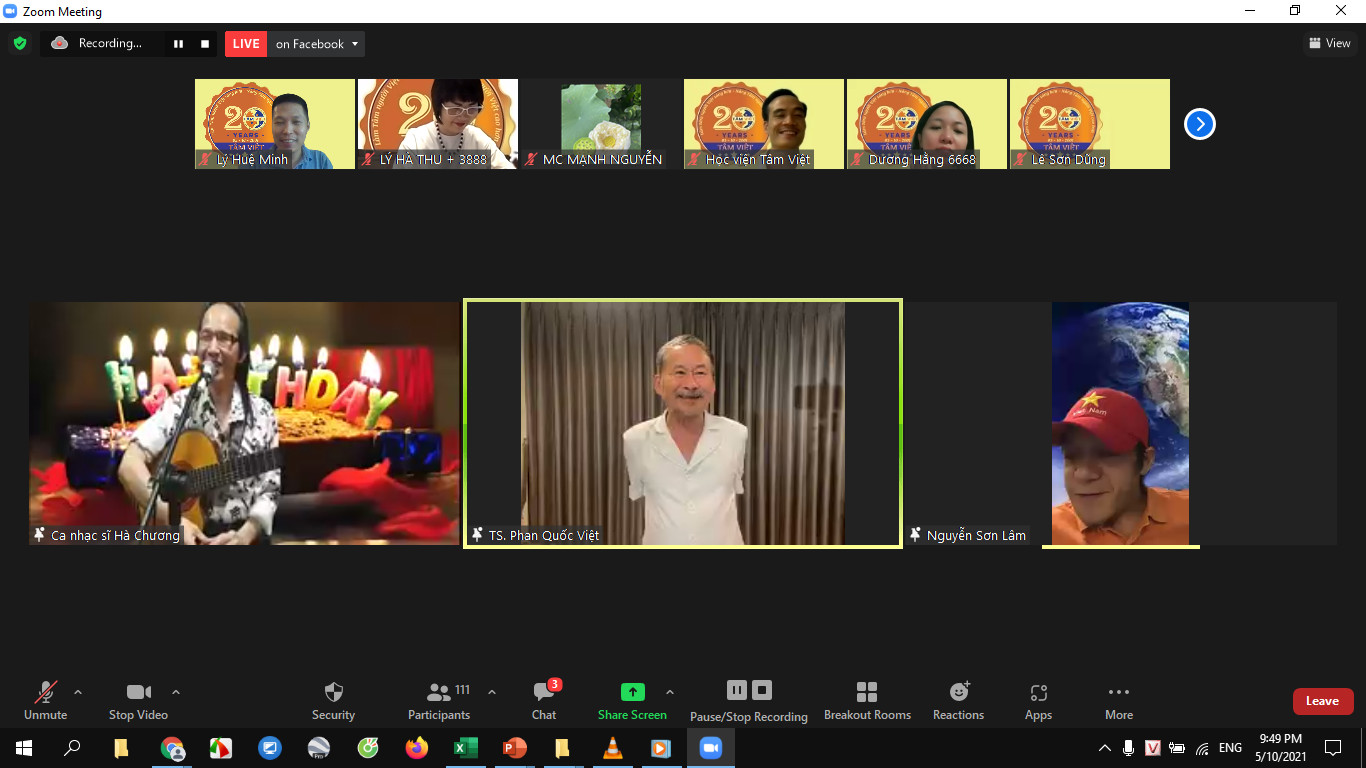Image resolution: width=1366 pixels, height=768 pixels.
Task: Open the on Facebook dropdown
Action: [316, 44]
